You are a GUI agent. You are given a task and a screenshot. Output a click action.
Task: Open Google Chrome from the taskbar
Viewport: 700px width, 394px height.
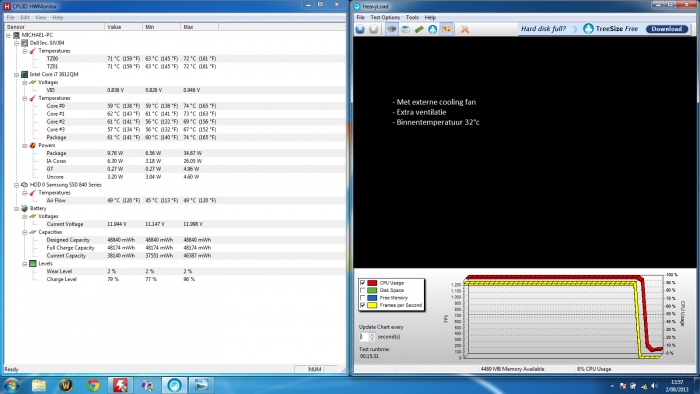93,385
